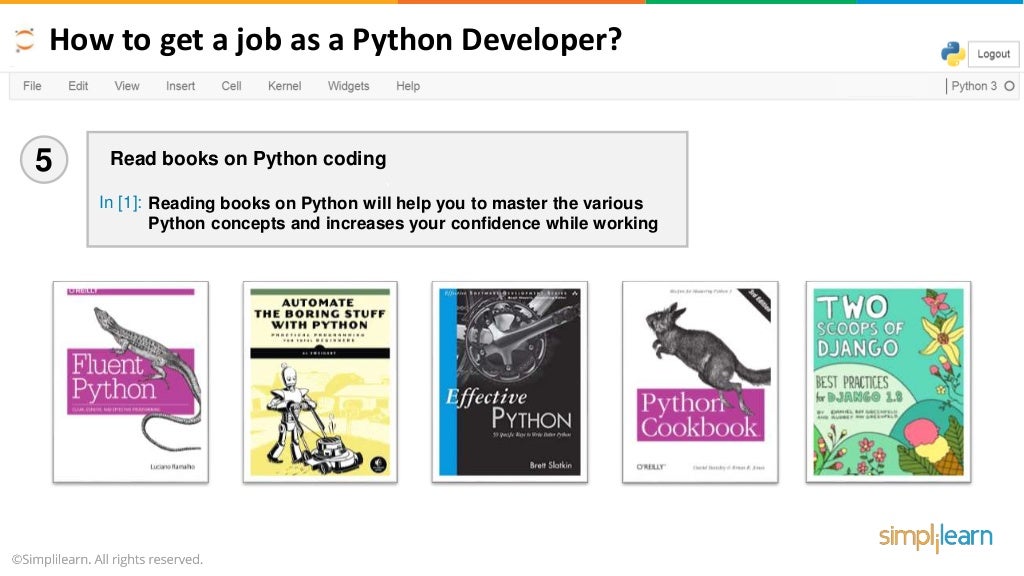Open the File menu

(x=32, y=86)
